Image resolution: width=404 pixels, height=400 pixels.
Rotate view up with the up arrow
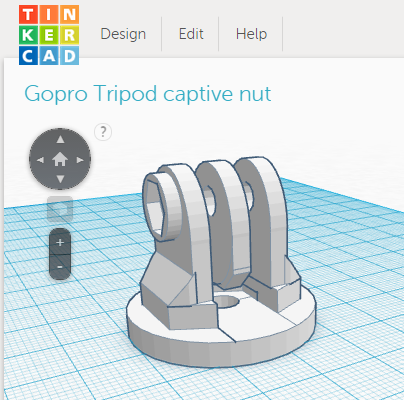[x=60, y=139]
